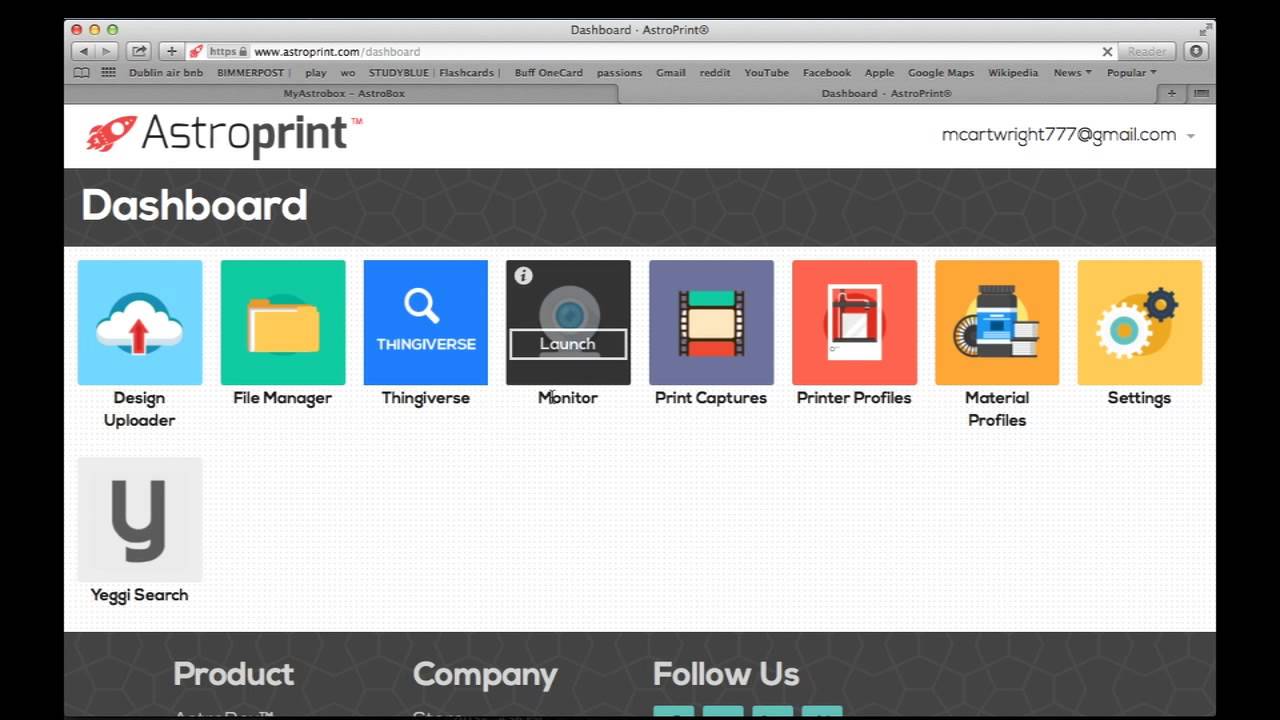The image size is (1280, 720).
Task: Show all tabs button
Action: [x=1201, y=93]
